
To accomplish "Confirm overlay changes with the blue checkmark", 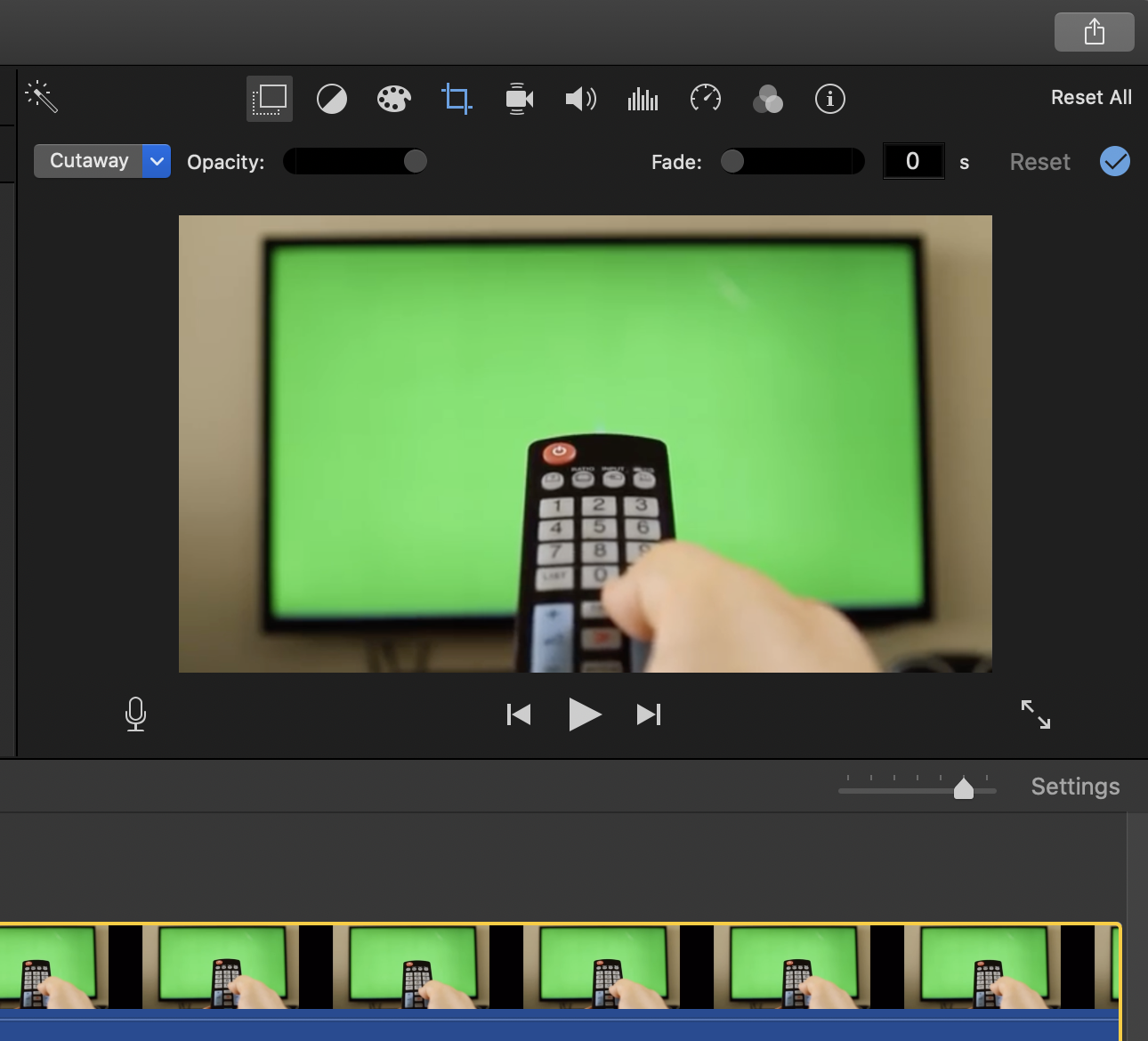I will 1114,161.
